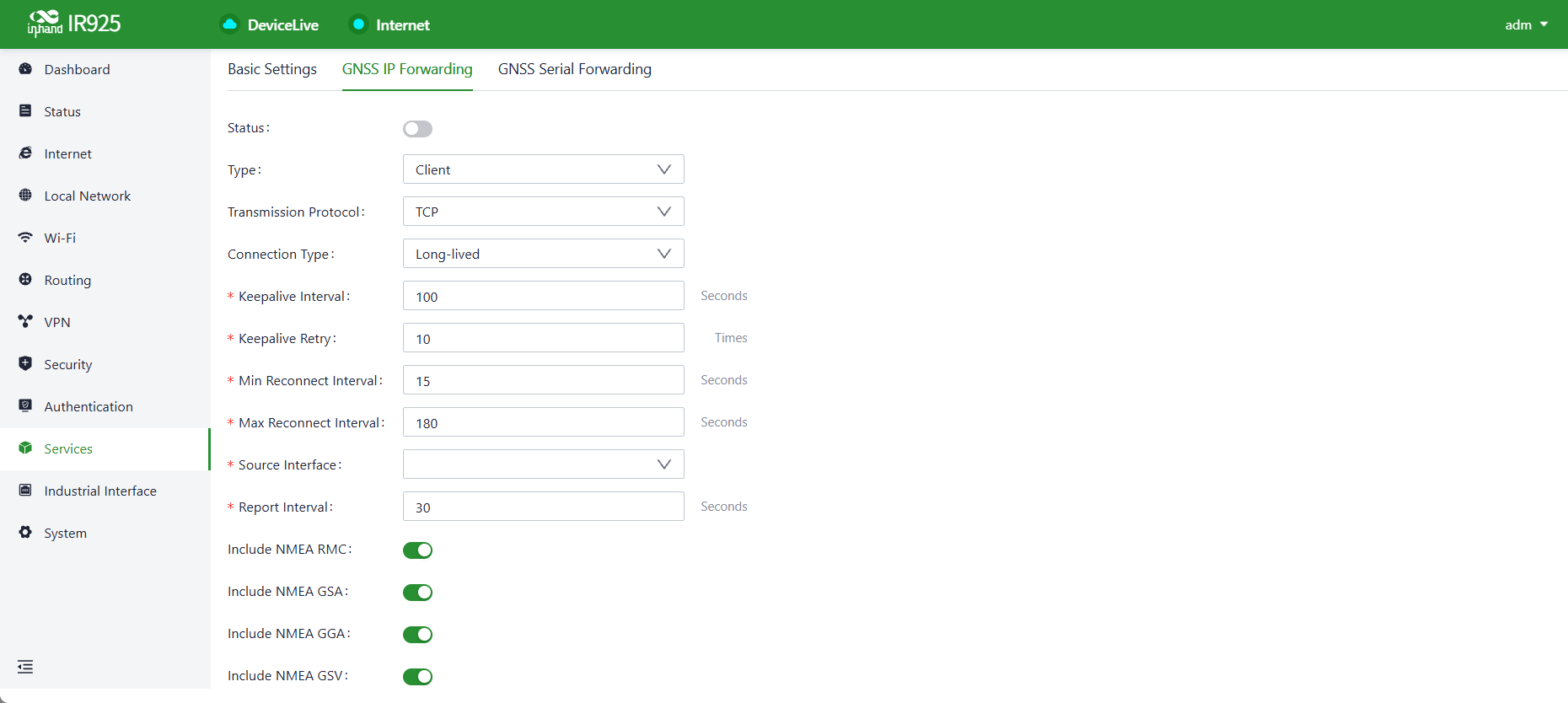The width and height of the screenshot is (1568, 703).
Task: Open the adm user menu
Action: 1526,24
